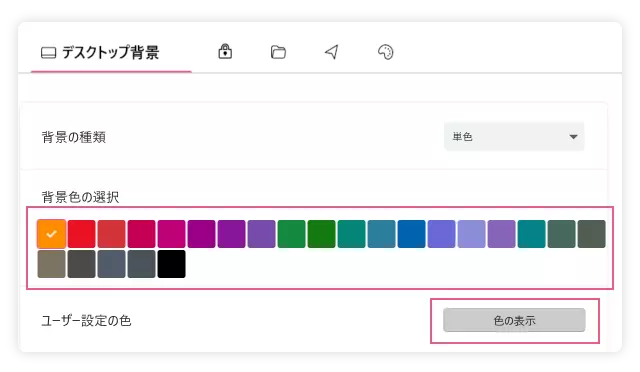The width and height of the screenshot is (640, 372).
Task: Choose the hot pink magenta swatch
Action: pyautogui.click(x=171, y=234)
